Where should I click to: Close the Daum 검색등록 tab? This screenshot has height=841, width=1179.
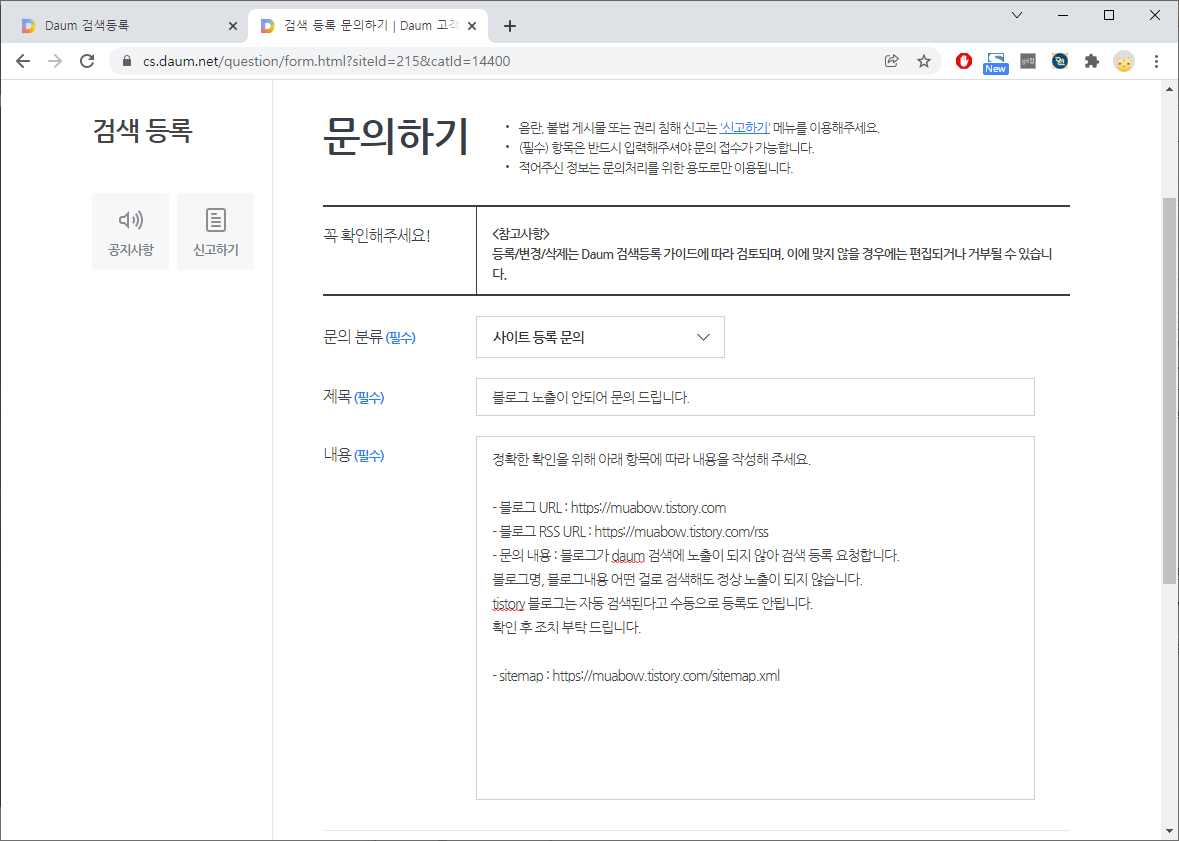[232, 26]
